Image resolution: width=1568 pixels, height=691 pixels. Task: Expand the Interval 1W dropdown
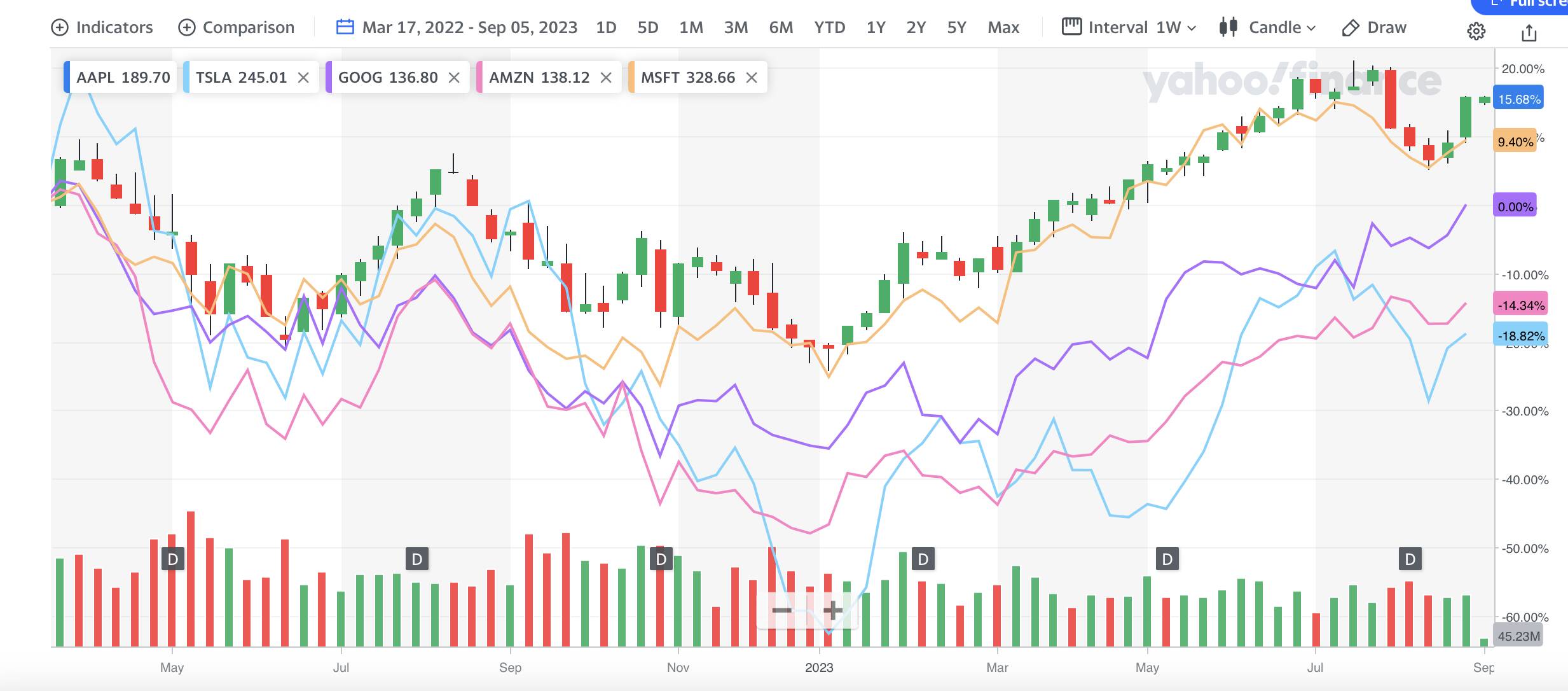pyautogui.click(x=1129, y=27)
